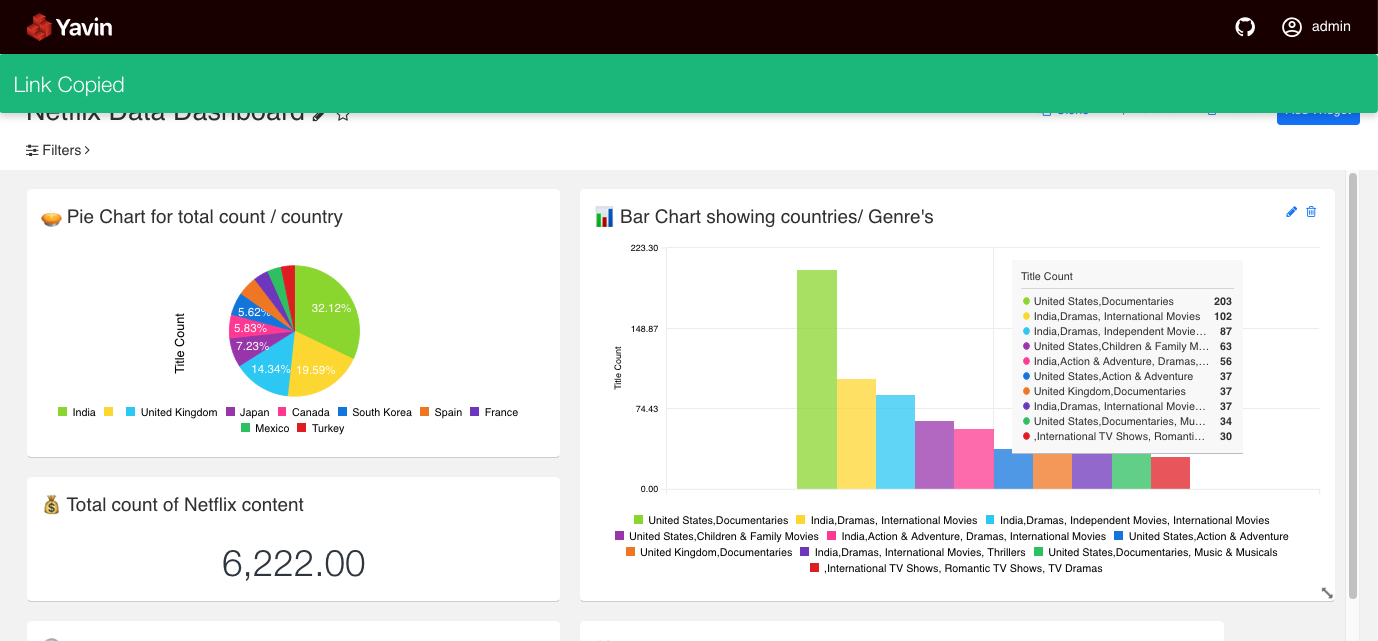Click the 223.30 y-axis label
The image size is (1378, 641).
pyautogui.click(x=644, y=248)
